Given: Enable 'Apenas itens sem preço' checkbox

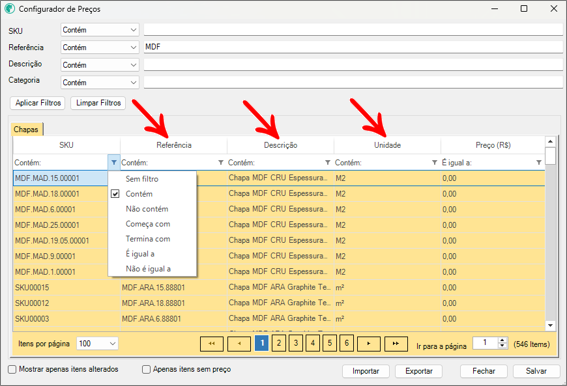Looking at the screenshot, I should pos(146,369).
